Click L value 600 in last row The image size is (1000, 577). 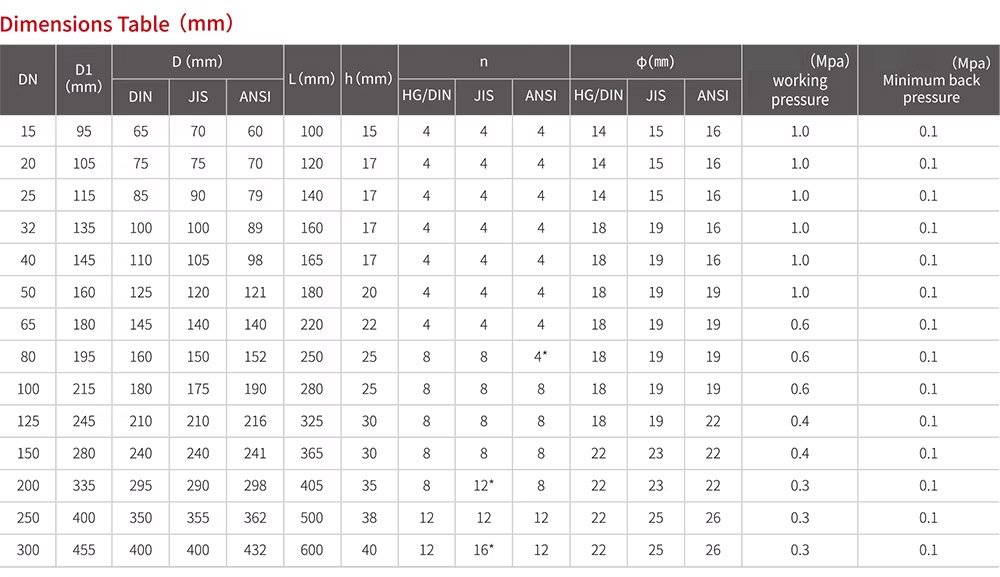[x=312, y=550]
